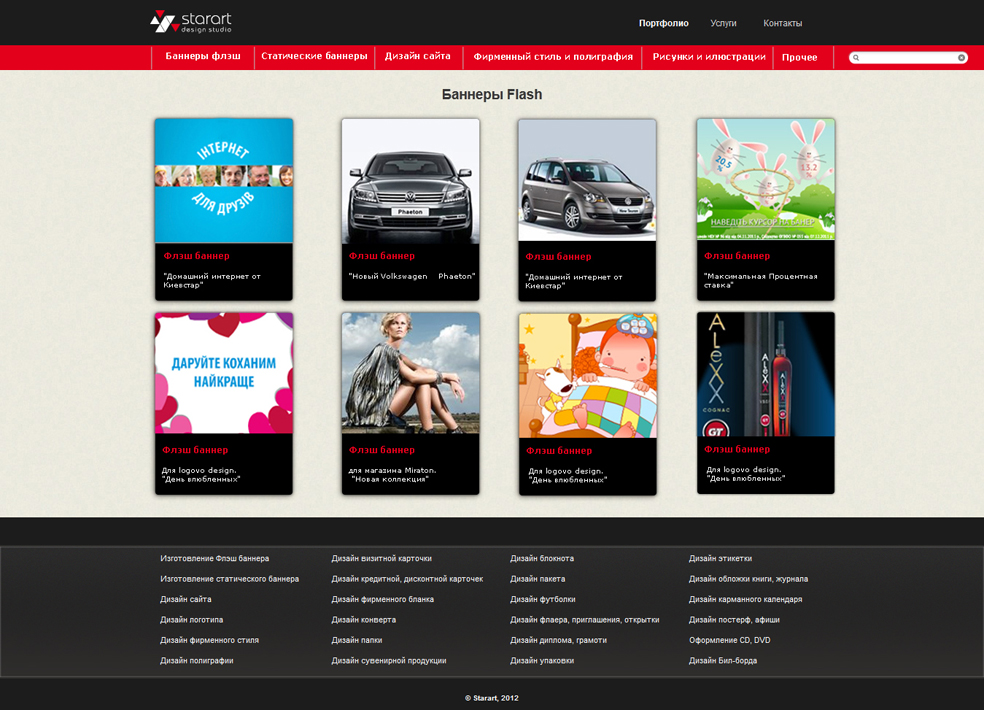This screenshot has height=710, width=984.
Task: Open Дизайн обложки книги, журнала link
Action: click(x=749, y=579)
